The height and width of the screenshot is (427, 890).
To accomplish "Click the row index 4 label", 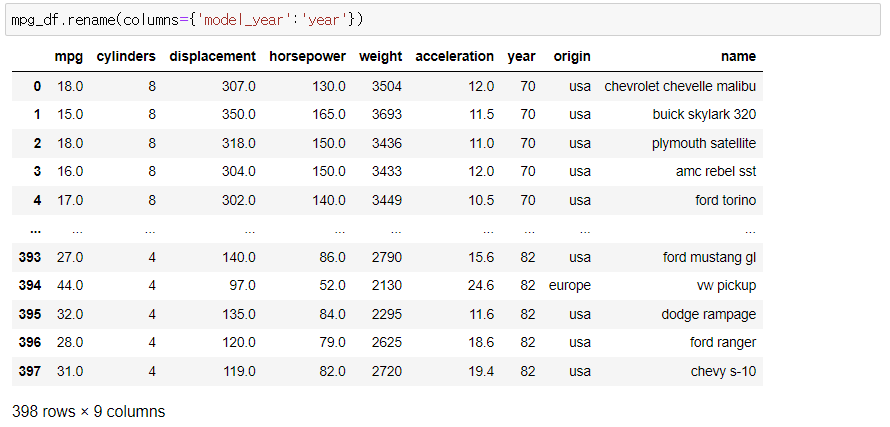I will click(37, 200).
